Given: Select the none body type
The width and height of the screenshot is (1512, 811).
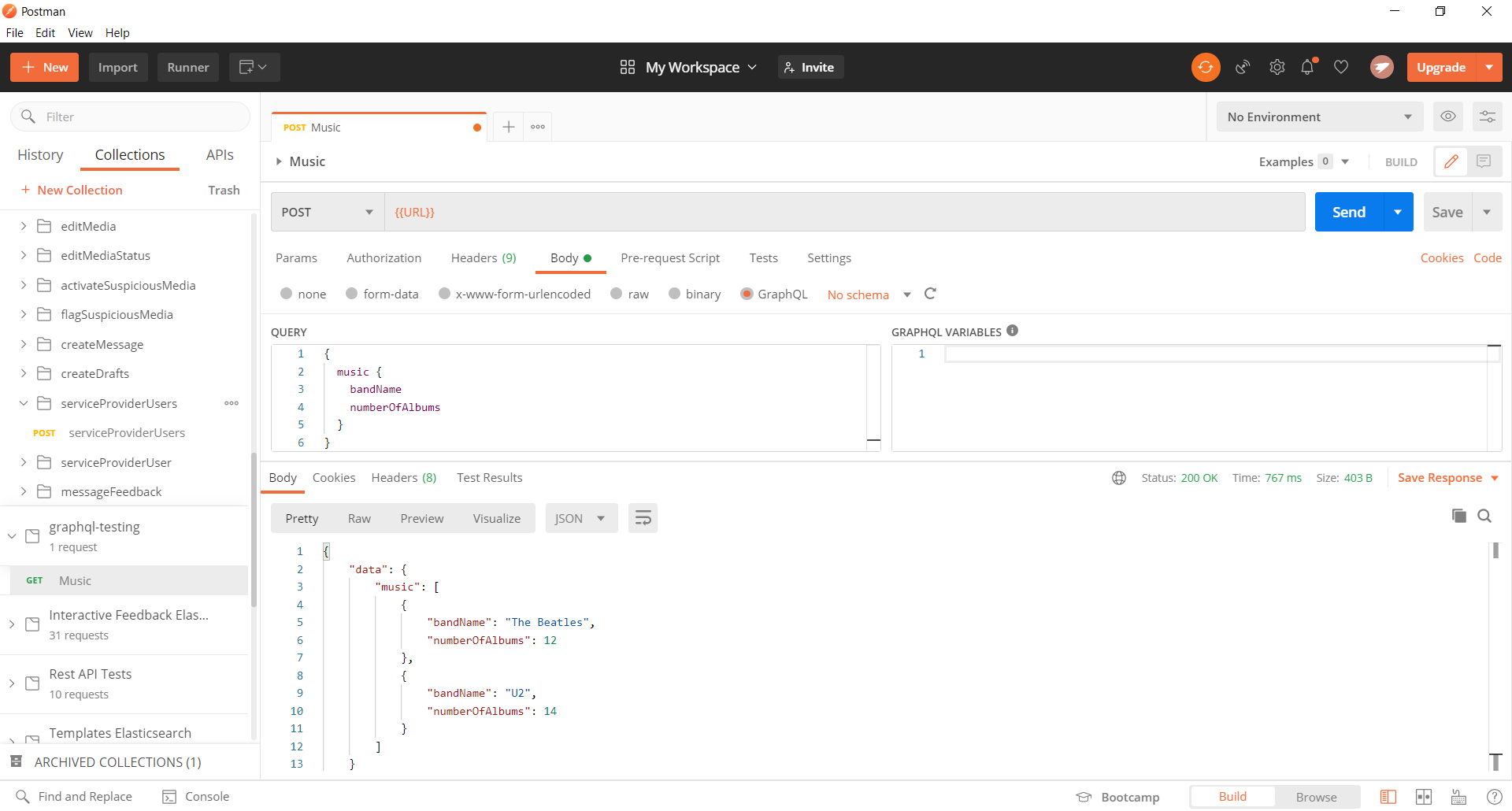Looking at the screenshot, I should tap(287, 294).
